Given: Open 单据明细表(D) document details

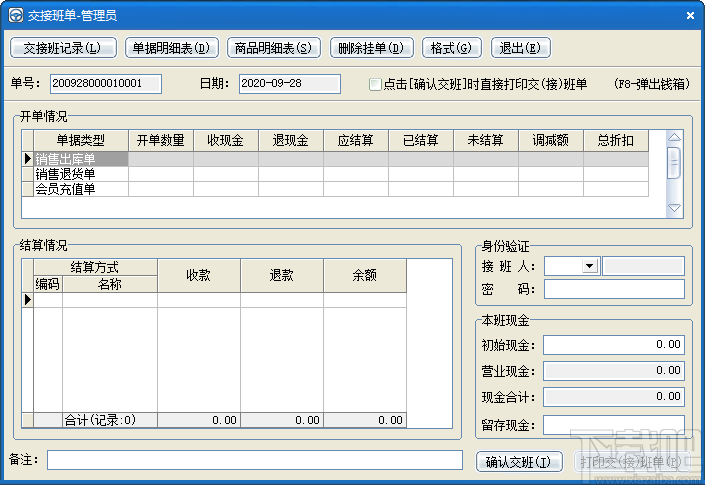Looking at the screenshot, I should click(172, 48).
